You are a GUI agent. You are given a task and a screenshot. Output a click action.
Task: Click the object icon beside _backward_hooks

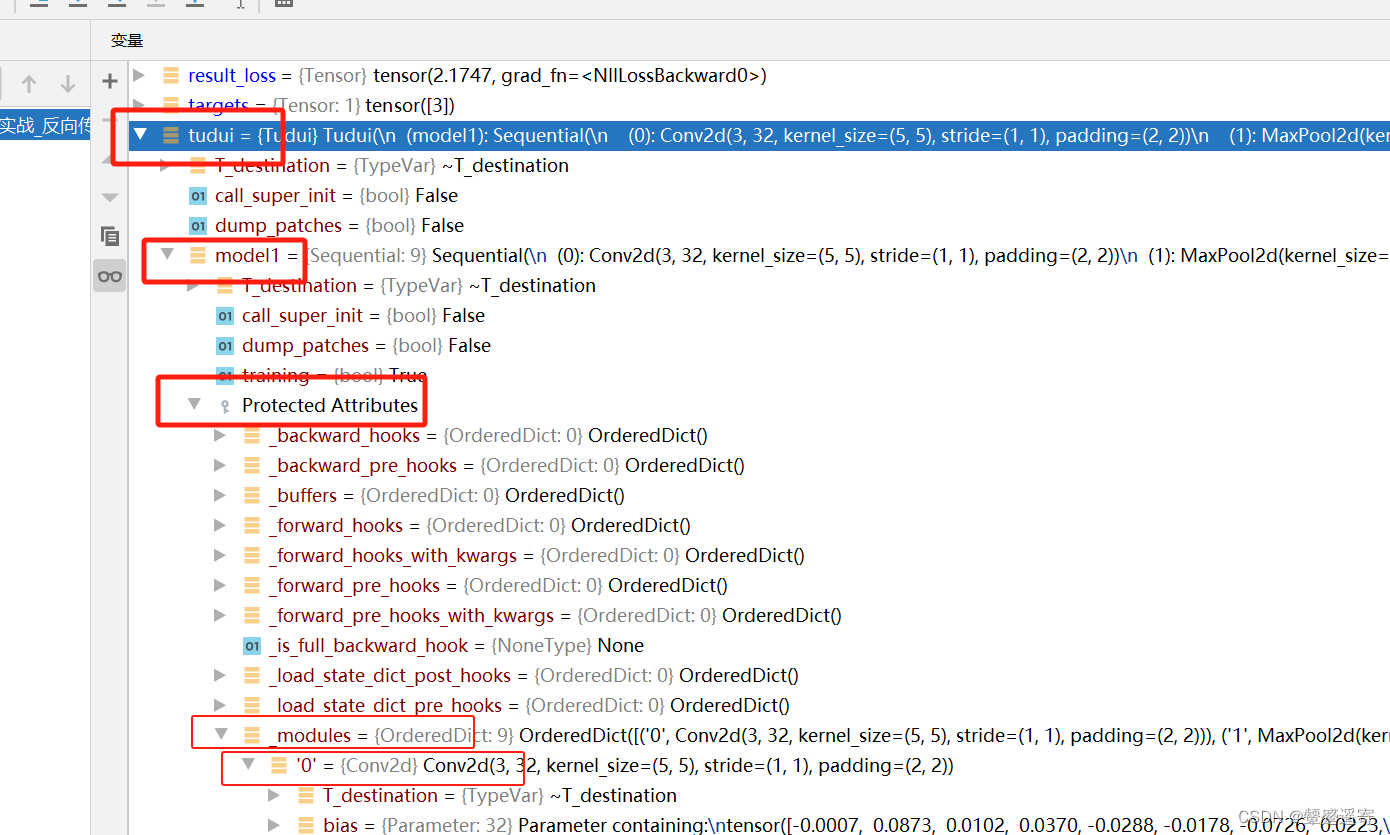252,436
